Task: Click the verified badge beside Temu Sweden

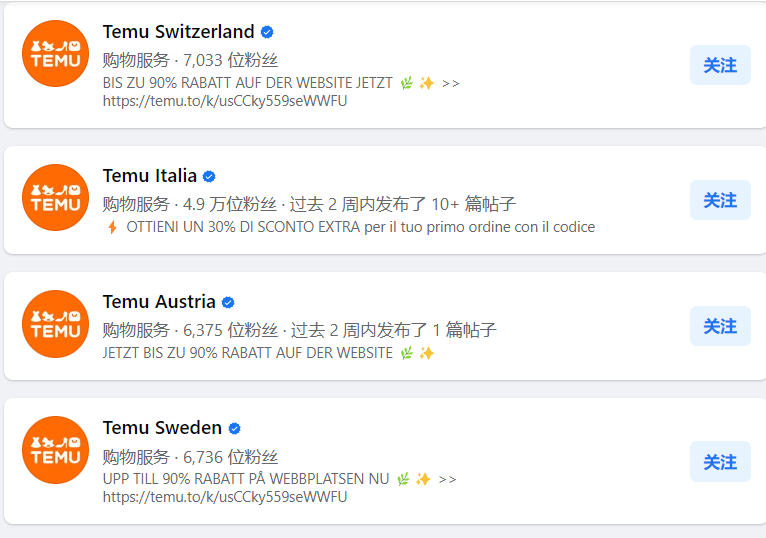Action: [x=234, y=429]
